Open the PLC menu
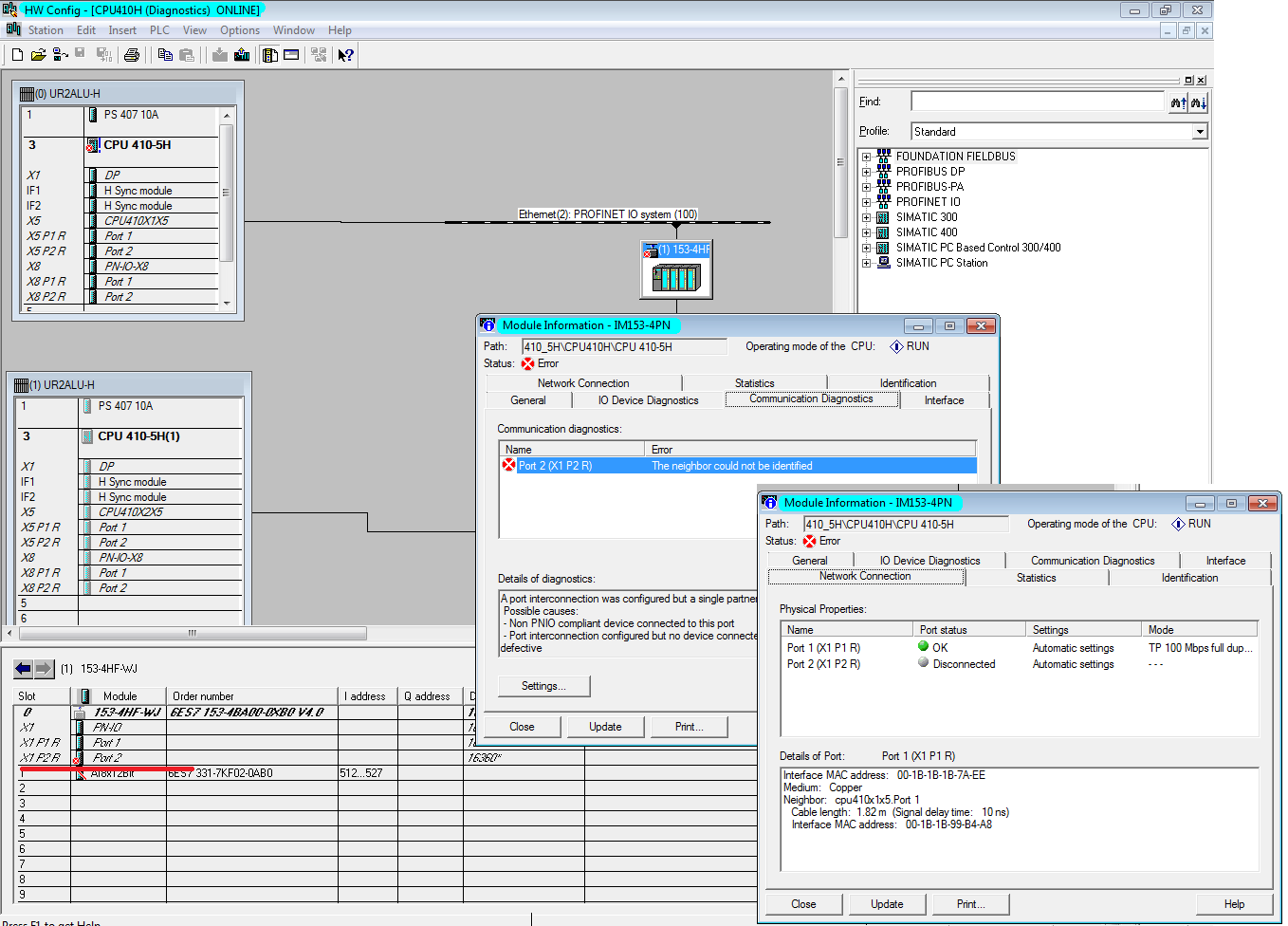The image size is (1288, 926). (159, 30)
